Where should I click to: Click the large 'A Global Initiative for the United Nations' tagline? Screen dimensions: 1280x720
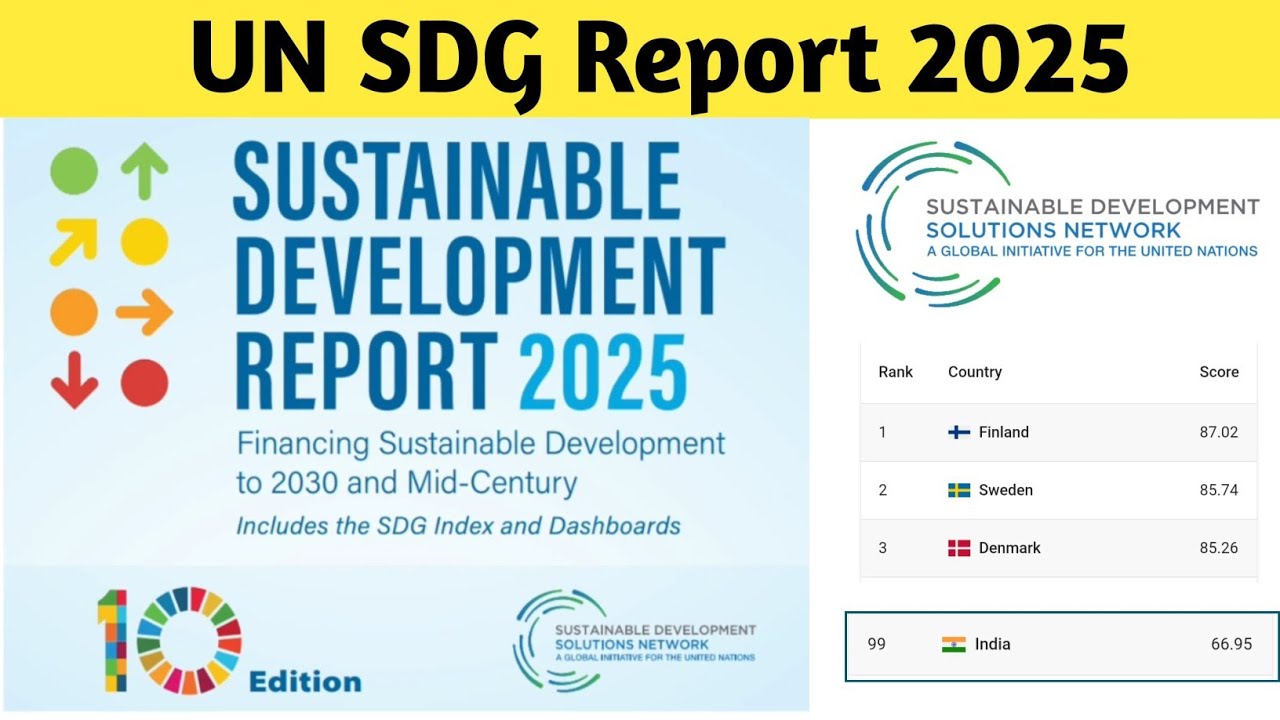[x=1092, y=252]
